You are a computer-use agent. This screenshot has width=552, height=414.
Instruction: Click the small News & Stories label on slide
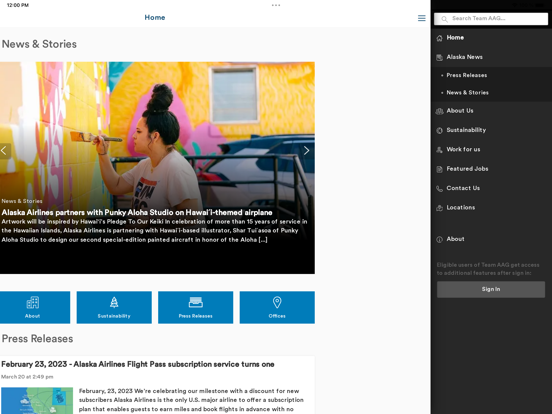tap(22, 201)
